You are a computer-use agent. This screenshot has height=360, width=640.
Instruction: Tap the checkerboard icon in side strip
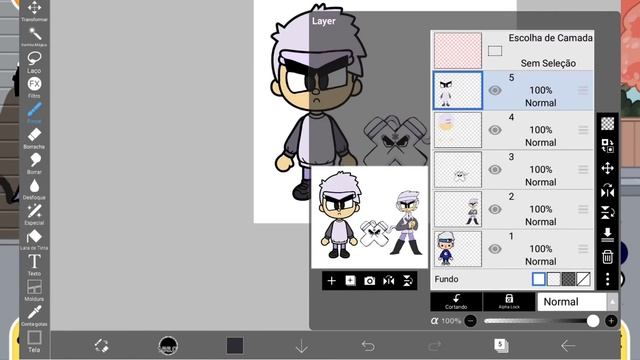[607, 124]
